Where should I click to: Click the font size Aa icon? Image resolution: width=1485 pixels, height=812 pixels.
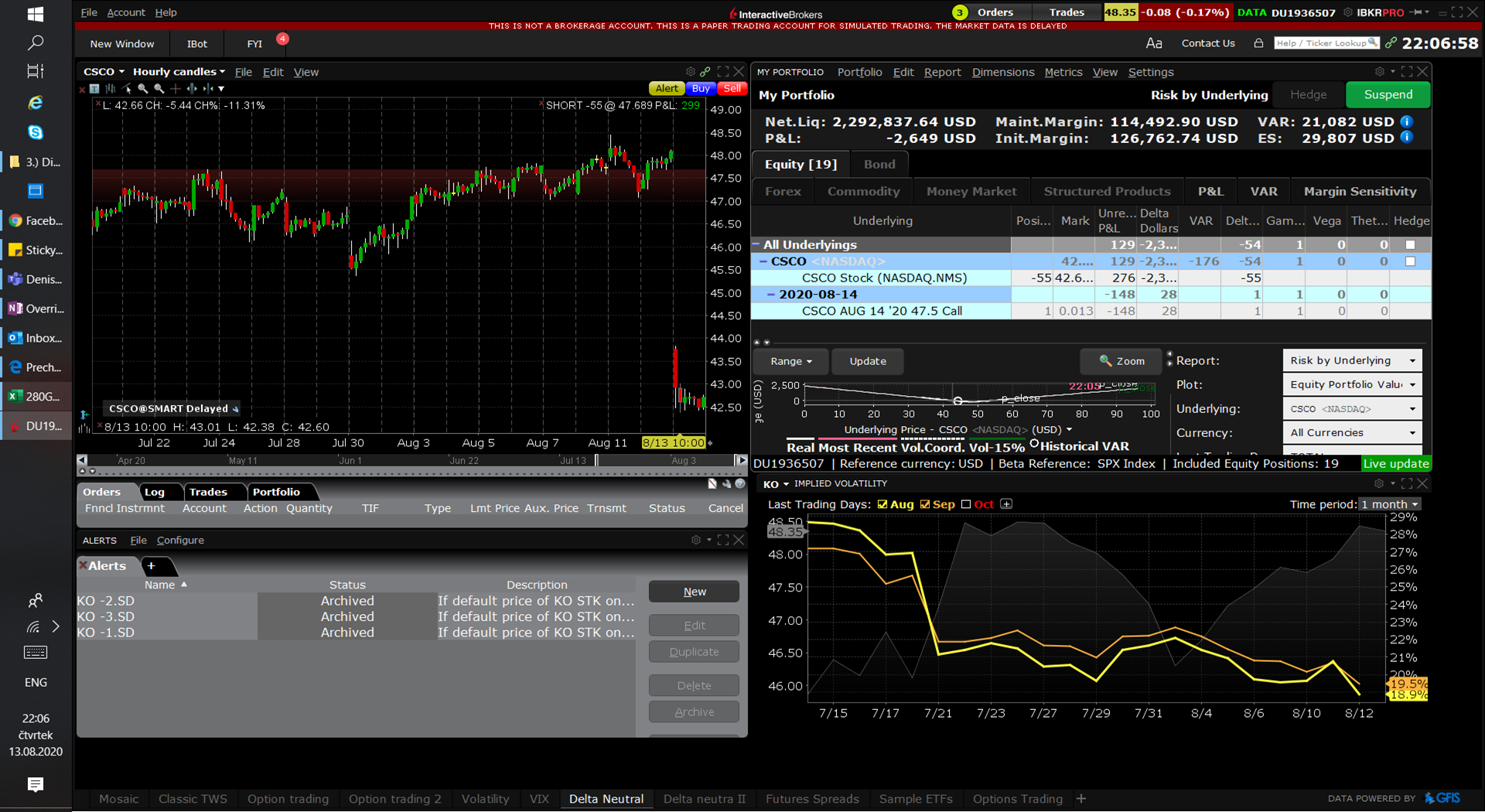(1154, 43)
